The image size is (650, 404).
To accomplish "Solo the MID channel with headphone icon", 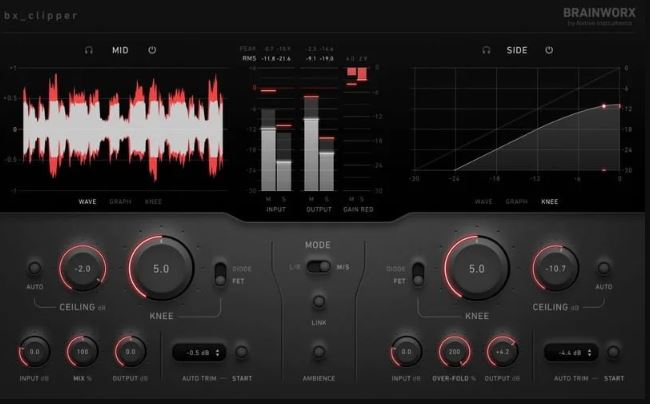I will click(89, 50).
